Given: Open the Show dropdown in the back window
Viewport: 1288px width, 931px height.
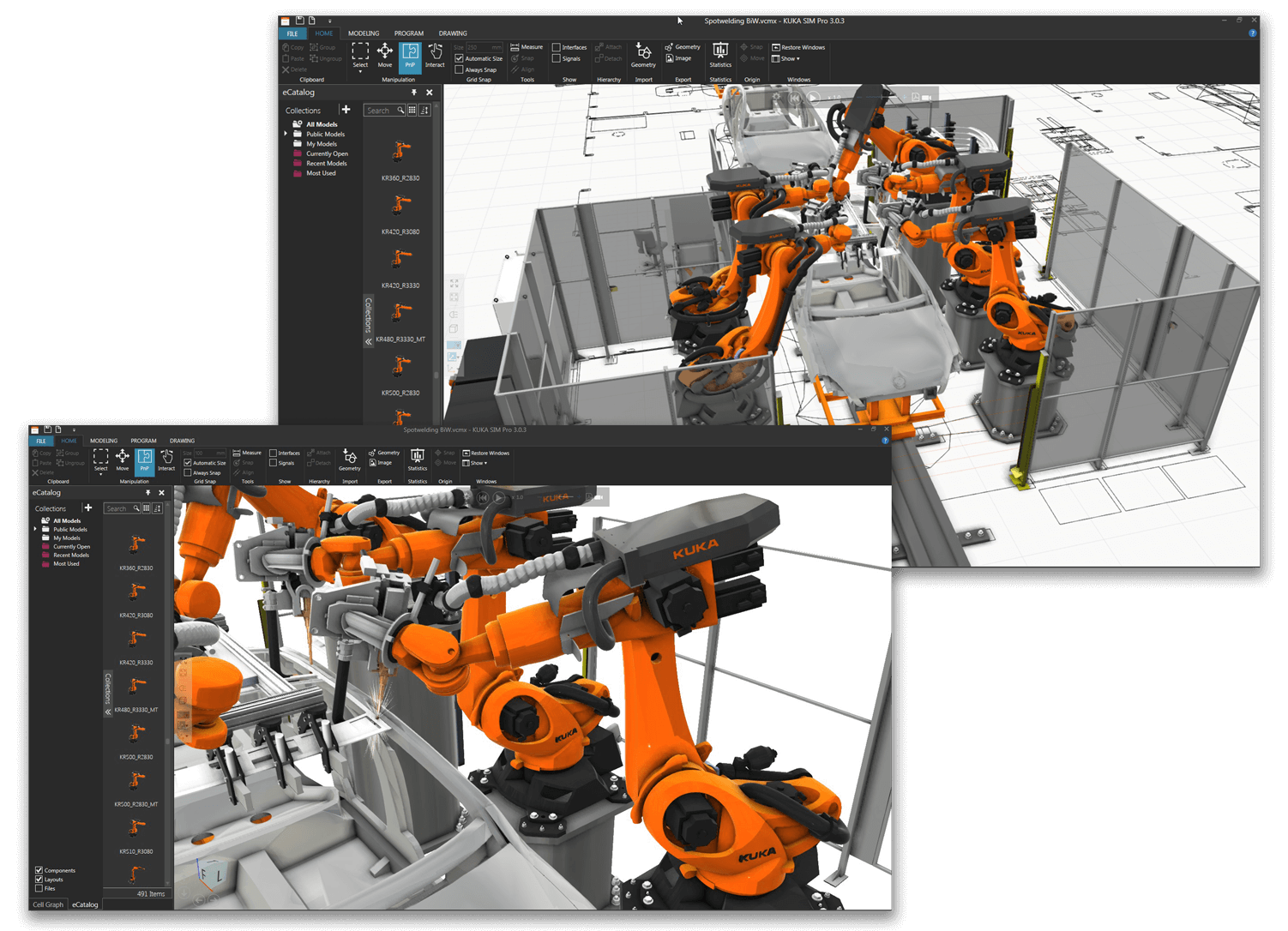Looking at the screenshot, I should 786,58.
